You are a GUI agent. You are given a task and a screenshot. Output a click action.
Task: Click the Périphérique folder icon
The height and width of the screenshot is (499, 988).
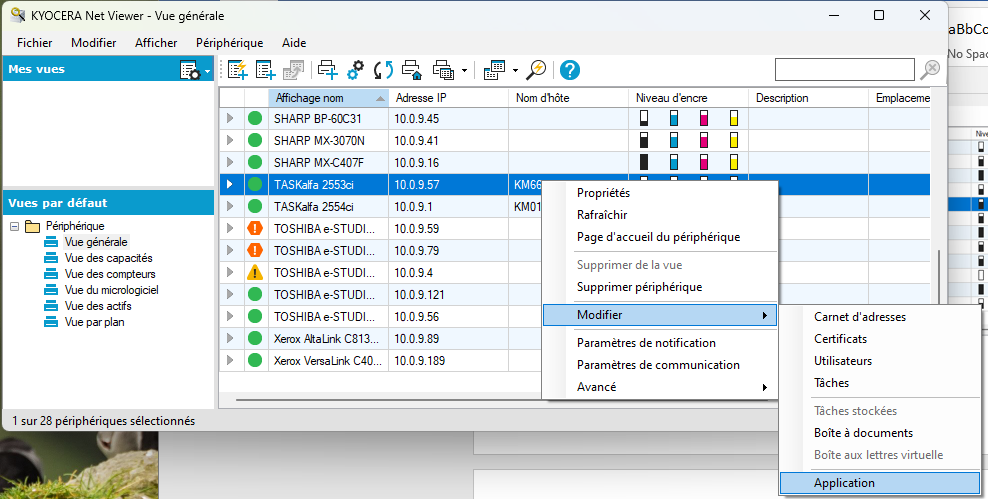point(32,226)
